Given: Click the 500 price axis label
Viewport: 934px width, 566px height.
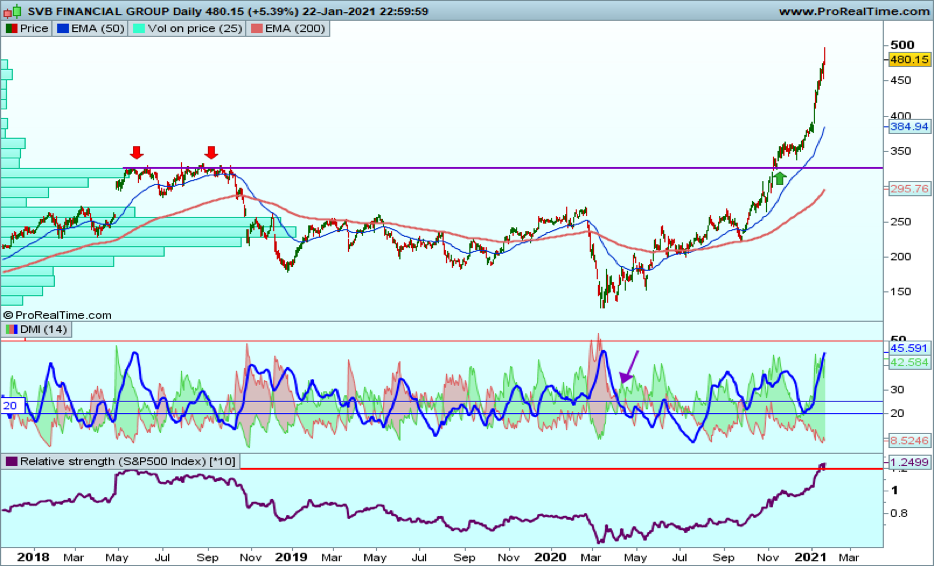Looking at the screenshot, I should [902, 45].
